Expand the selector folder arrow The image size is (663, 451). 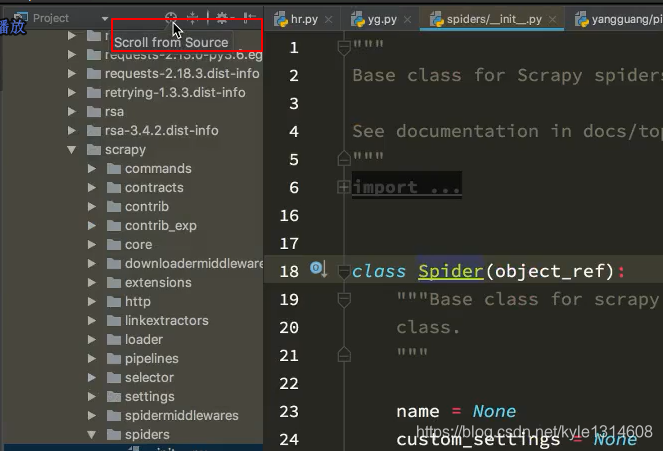click(92, 378)
